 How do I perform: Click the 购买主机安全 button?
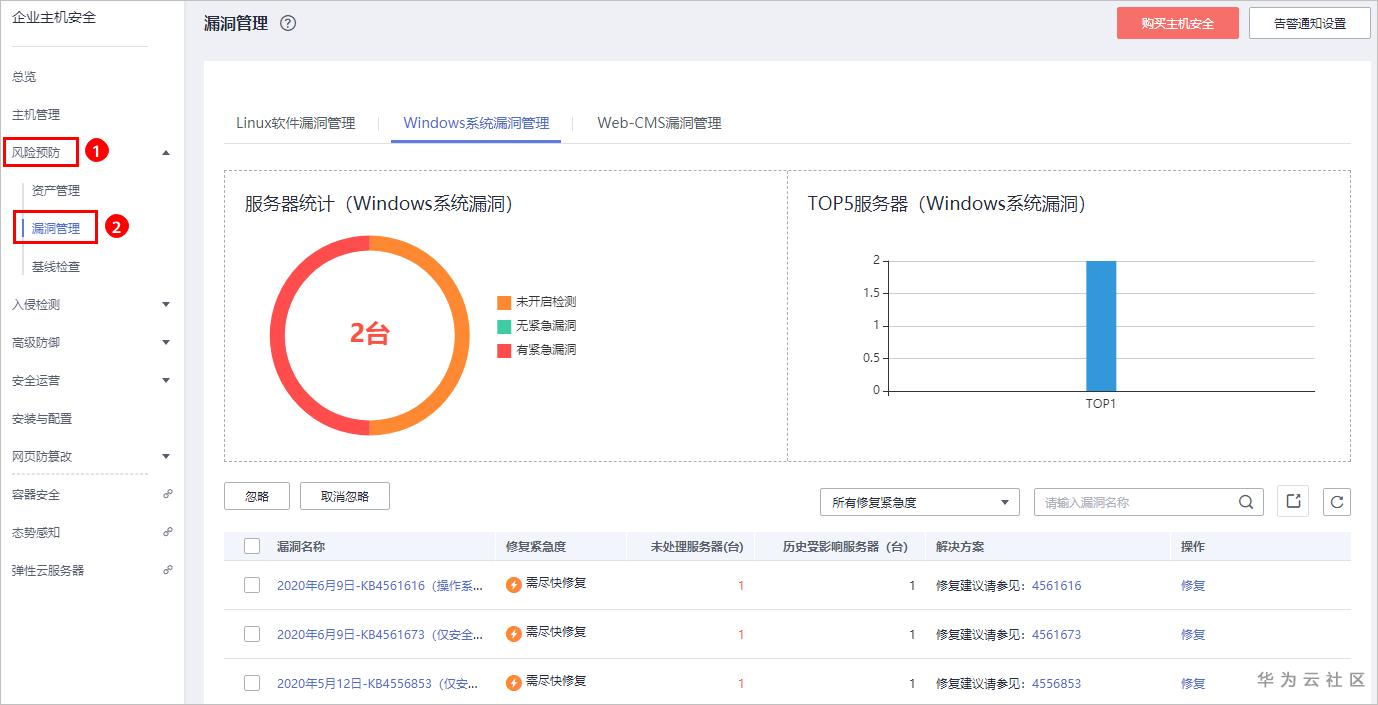coord(1177,23)
